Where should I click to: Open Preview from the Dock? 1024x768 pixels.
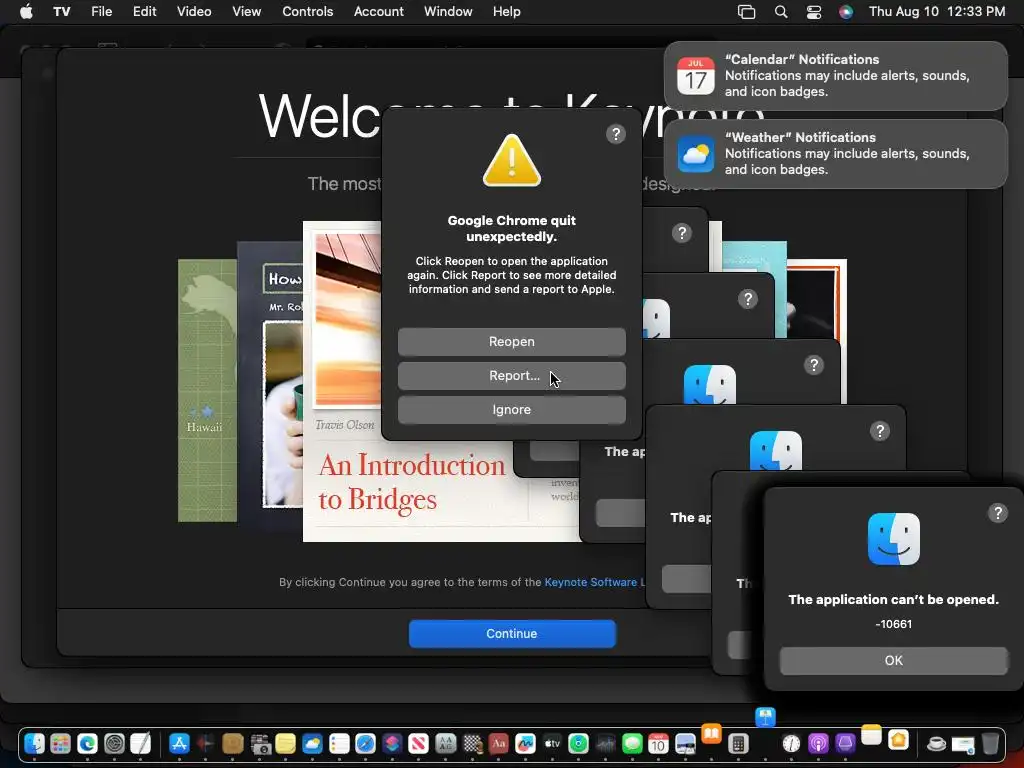coord(685,743)
